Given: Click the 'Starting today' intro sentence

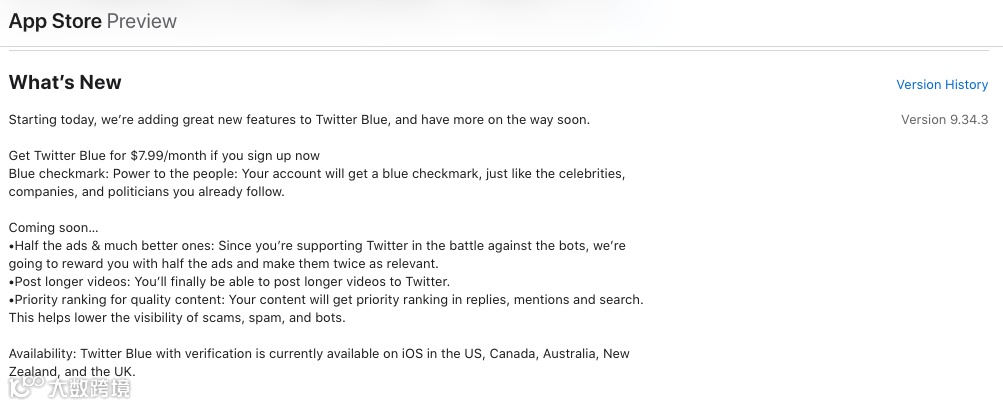Looking at the screenshot, I should [x=299, y=120].
